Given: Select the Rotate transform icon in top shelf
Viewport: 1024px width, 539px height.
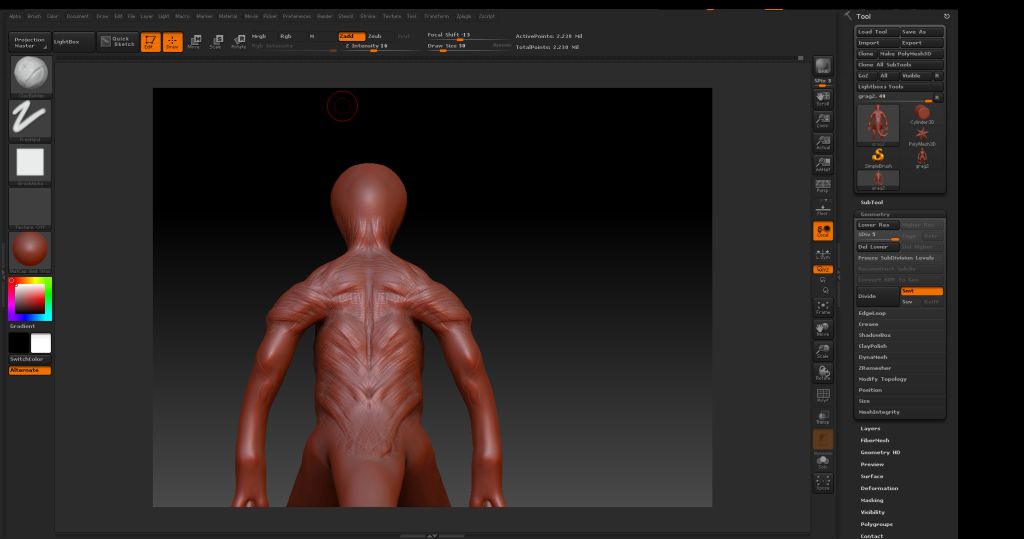Looking at the screenshot, I should coord(238,42).
